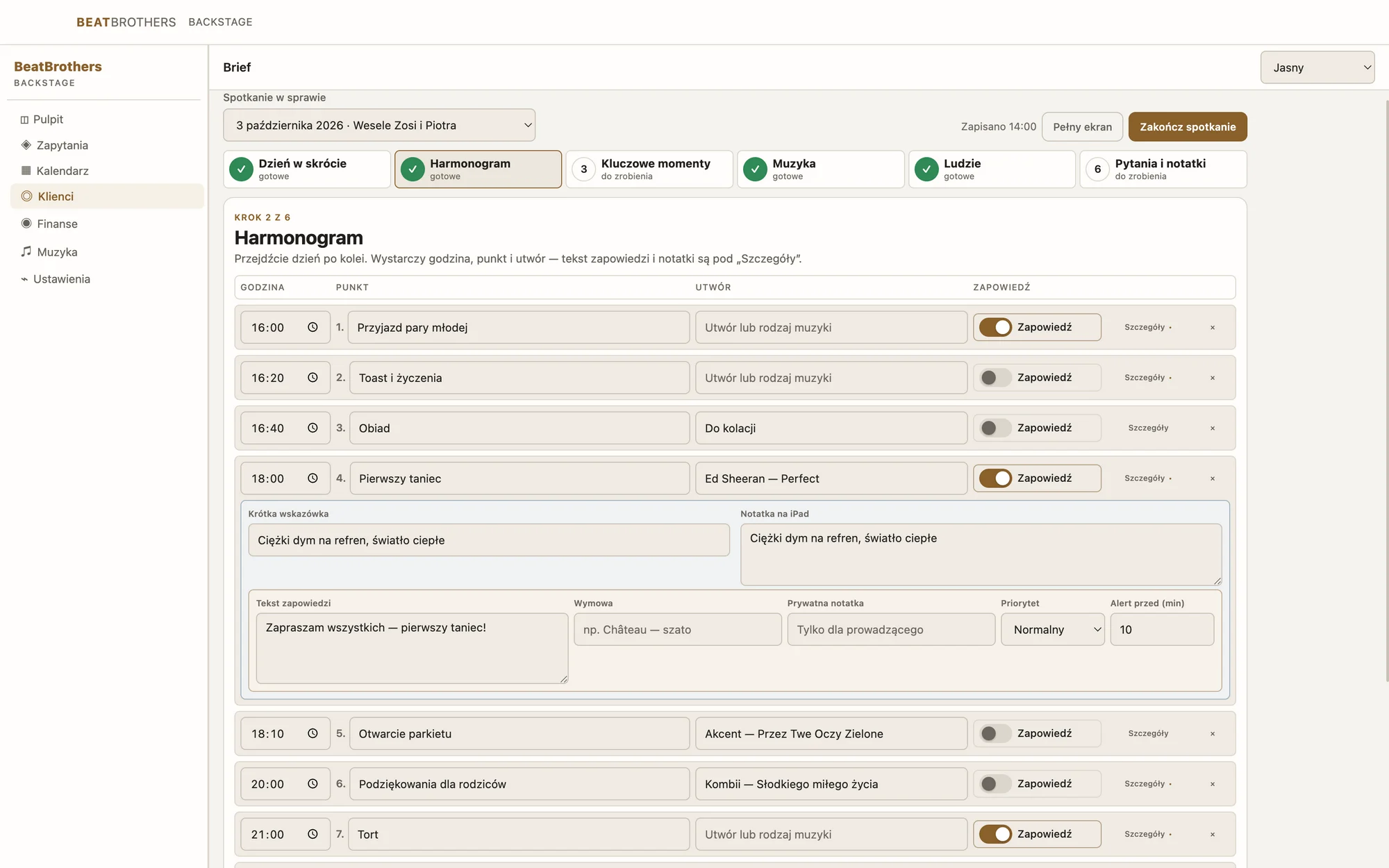
Task: Remove the Tort row
Action: (x=1213, y=835)
